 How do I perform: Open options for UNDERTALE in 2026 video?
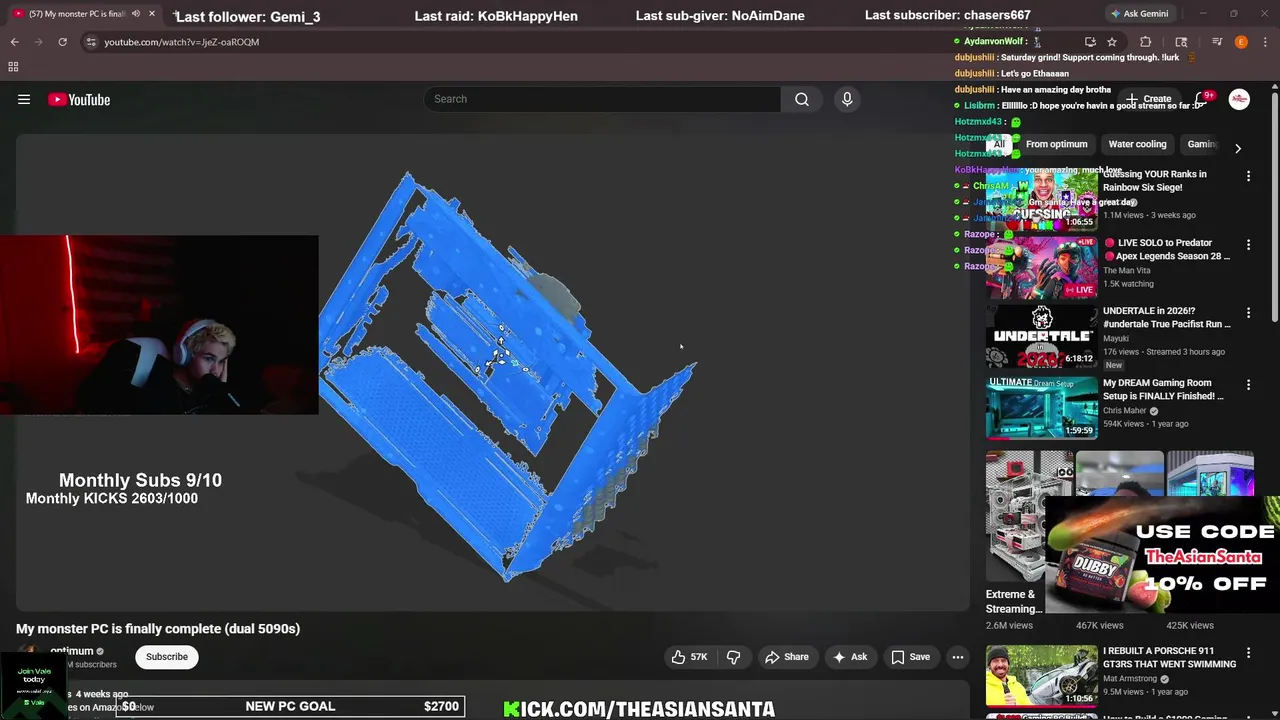pyautogui.click(x=1248, y=313)
